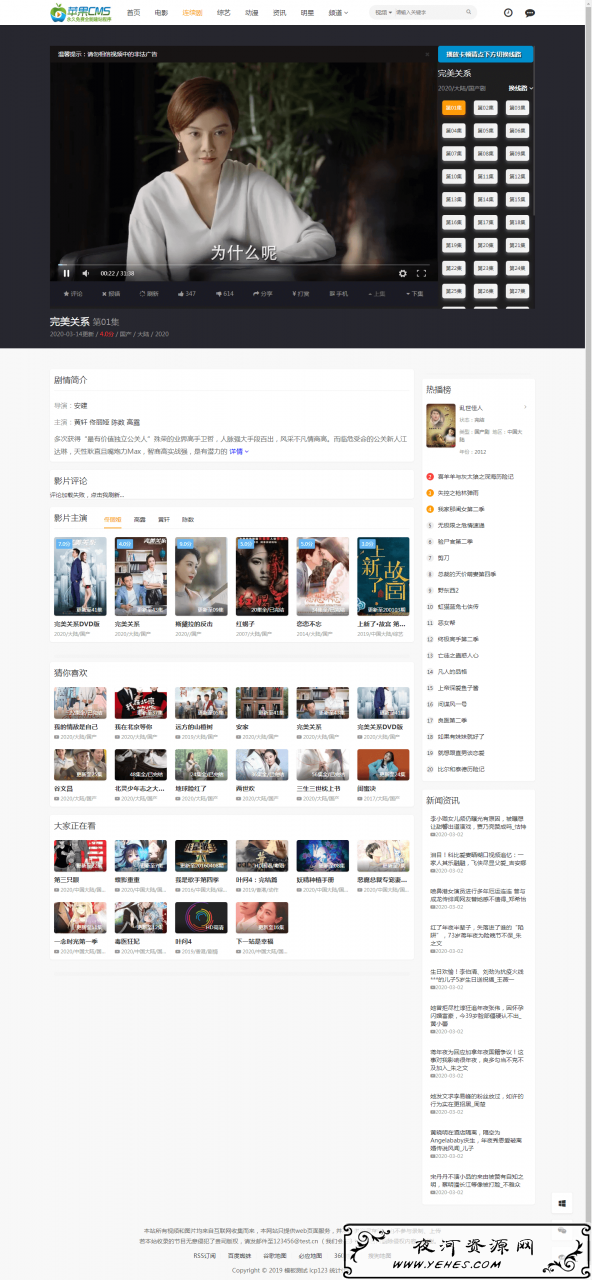Screen dimensions: 592x1280
Task: Open the 首页 nav menu item
Action: (x=133, y=13)
